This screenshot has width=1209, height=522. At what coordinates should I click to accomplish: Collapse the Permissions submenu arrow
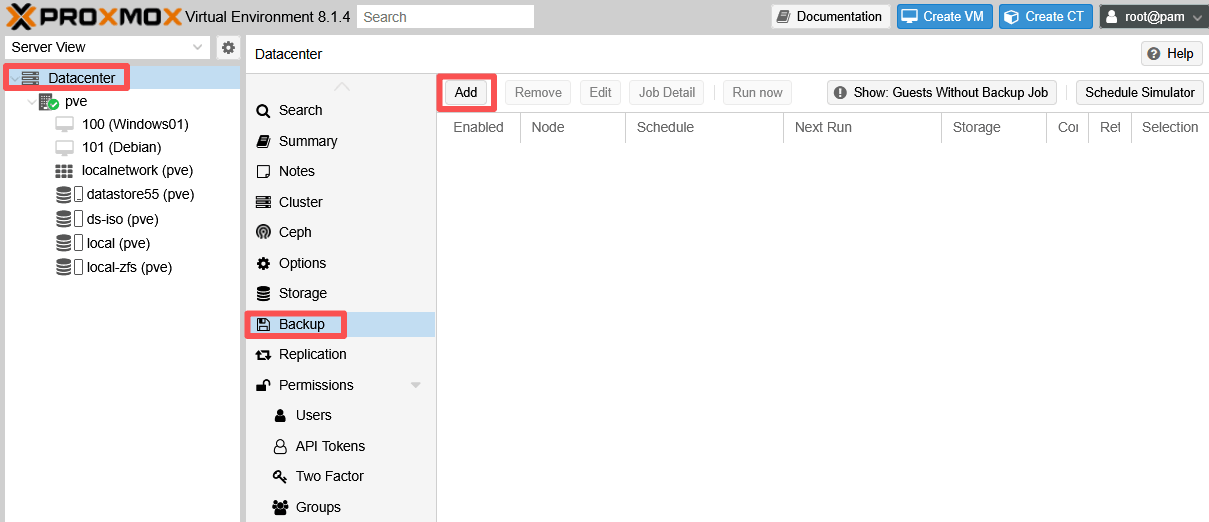(x=416, y=385)
